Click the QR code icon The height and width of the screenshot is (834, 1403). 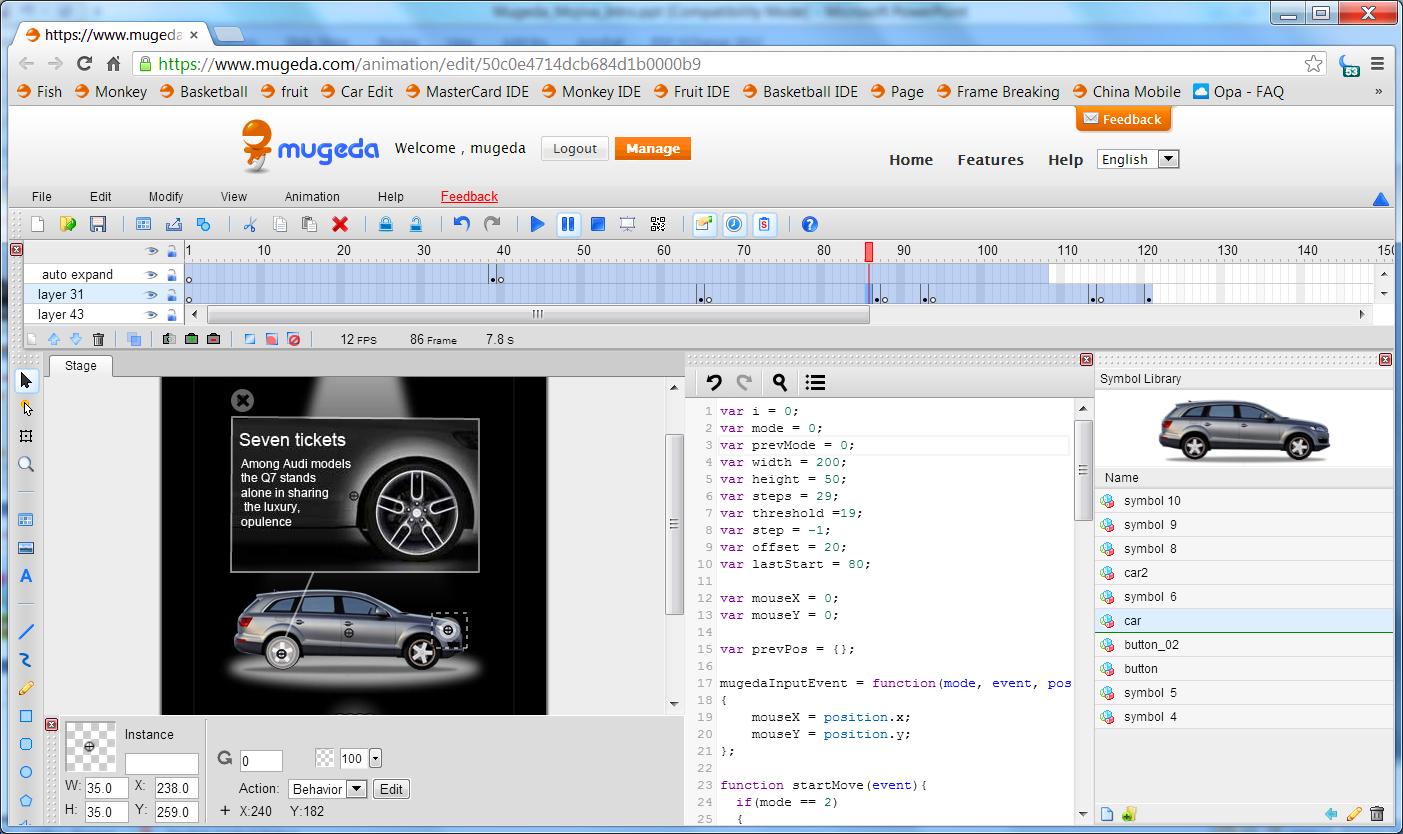(658, 224)
